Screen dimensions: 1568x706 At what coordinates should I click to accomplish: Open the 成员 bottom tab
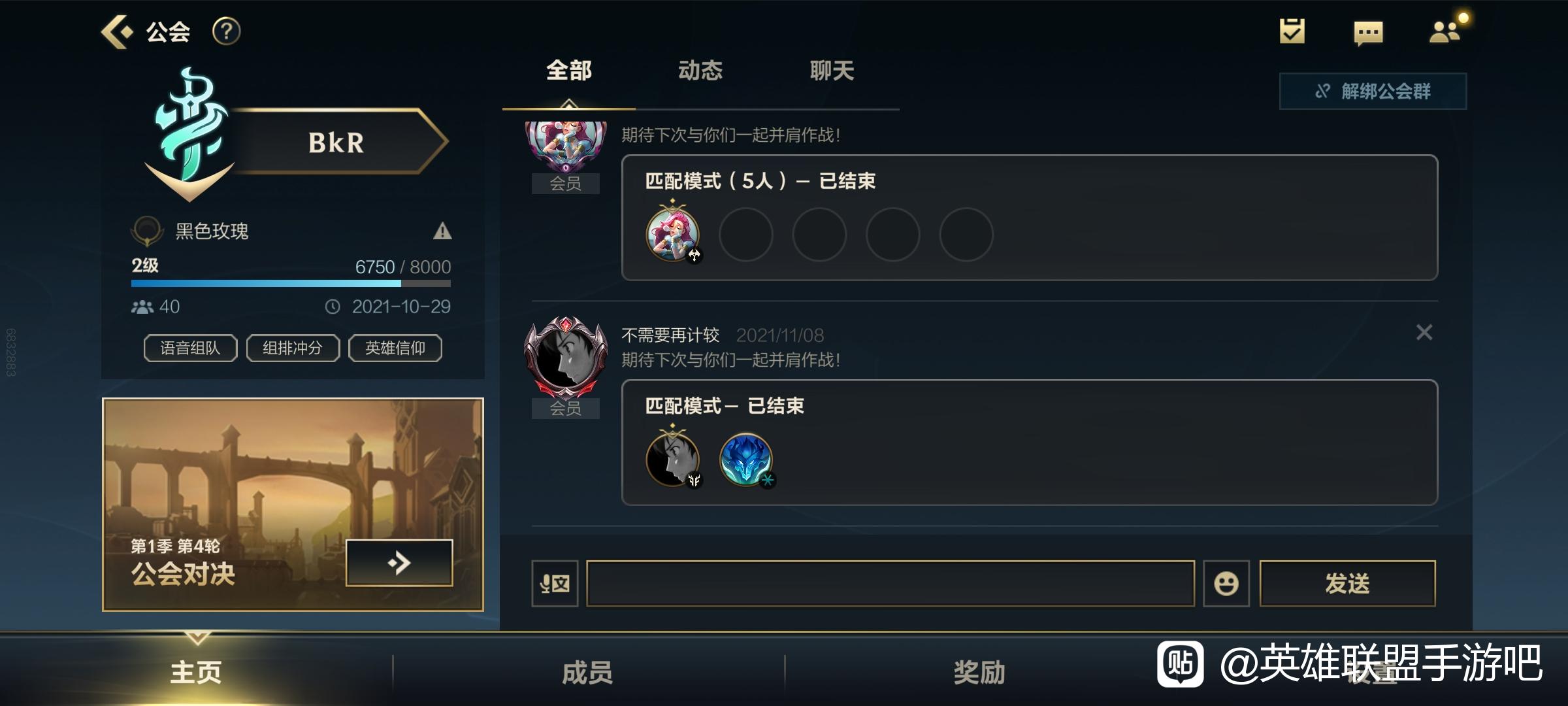pos(587,672)
